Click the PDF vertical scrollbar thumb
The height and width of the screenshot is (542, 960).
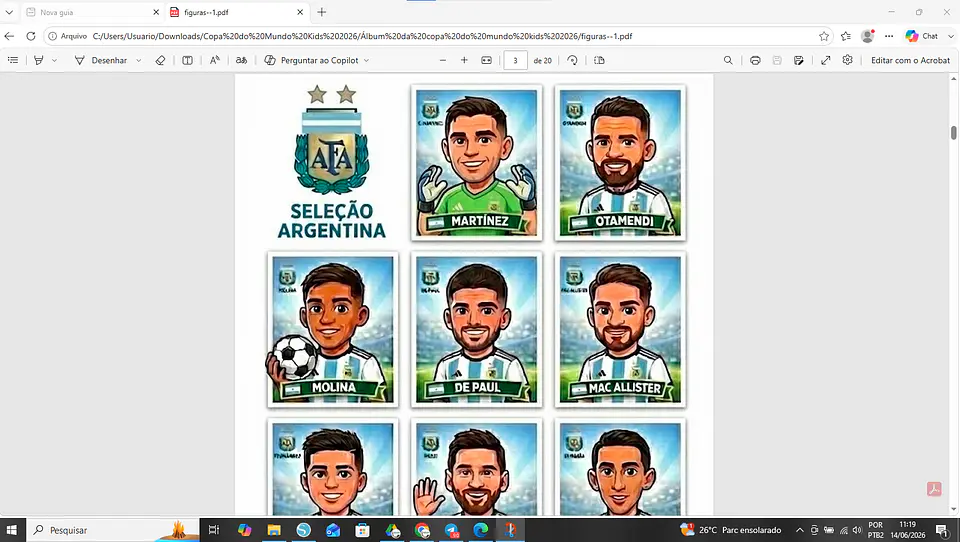953,133
